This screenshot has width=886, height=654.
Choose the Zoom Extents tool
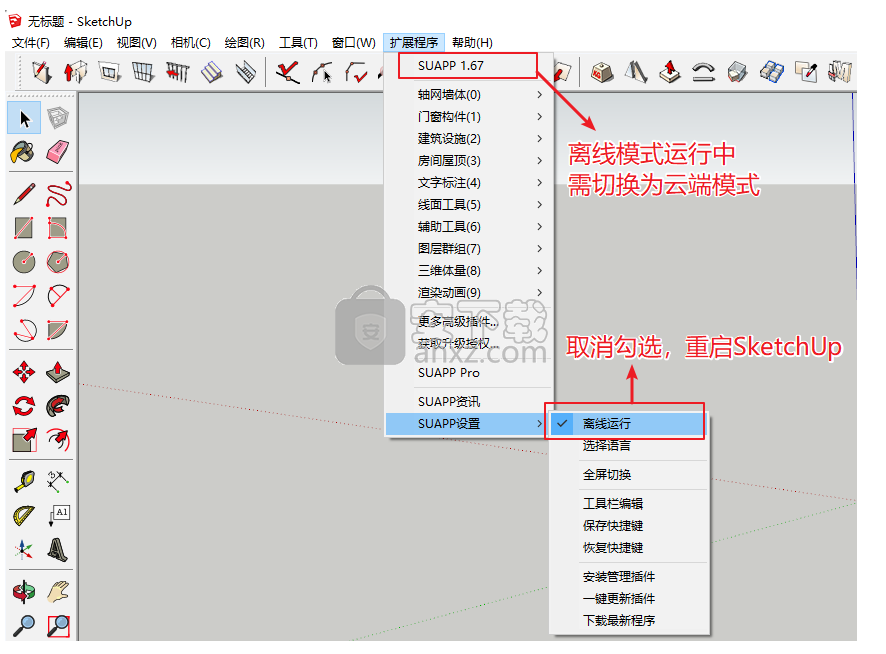pyautogui.click(x=58, y=625)
